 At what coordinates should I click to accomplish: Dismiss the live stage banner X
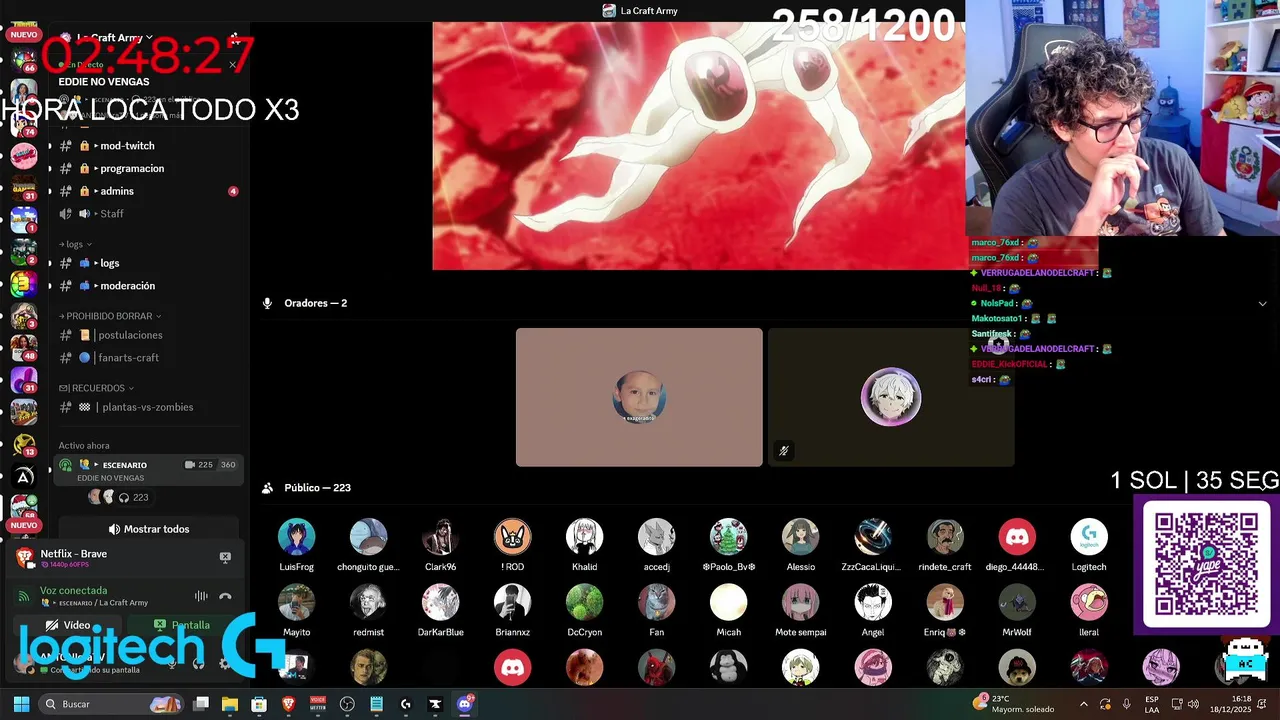232,65
